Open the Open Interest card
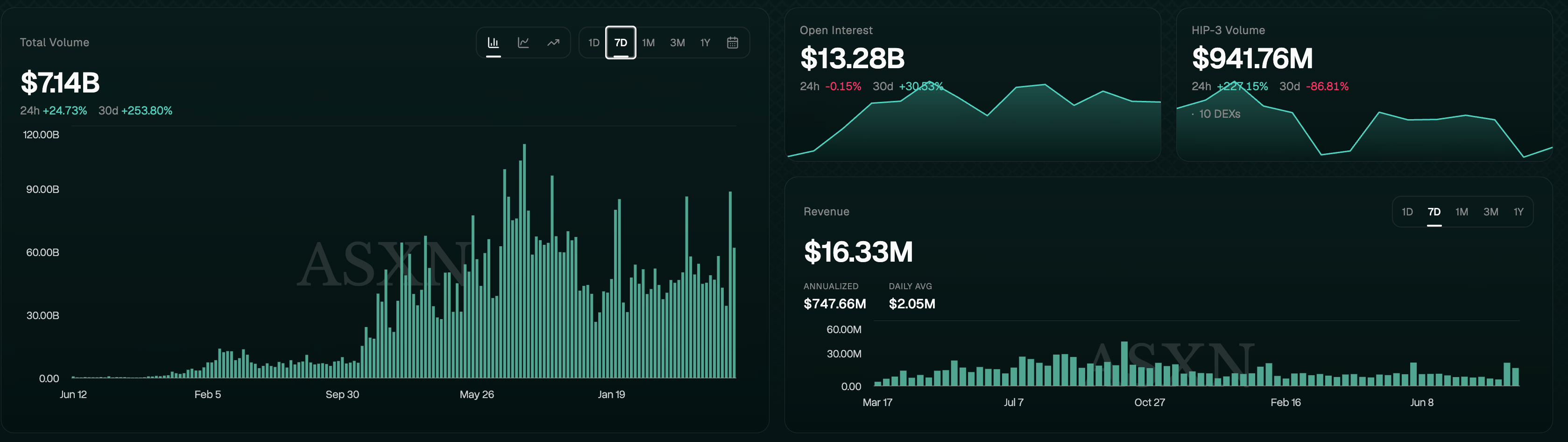This screenshot has height=442, width=1568. click(x=973, y=85)
